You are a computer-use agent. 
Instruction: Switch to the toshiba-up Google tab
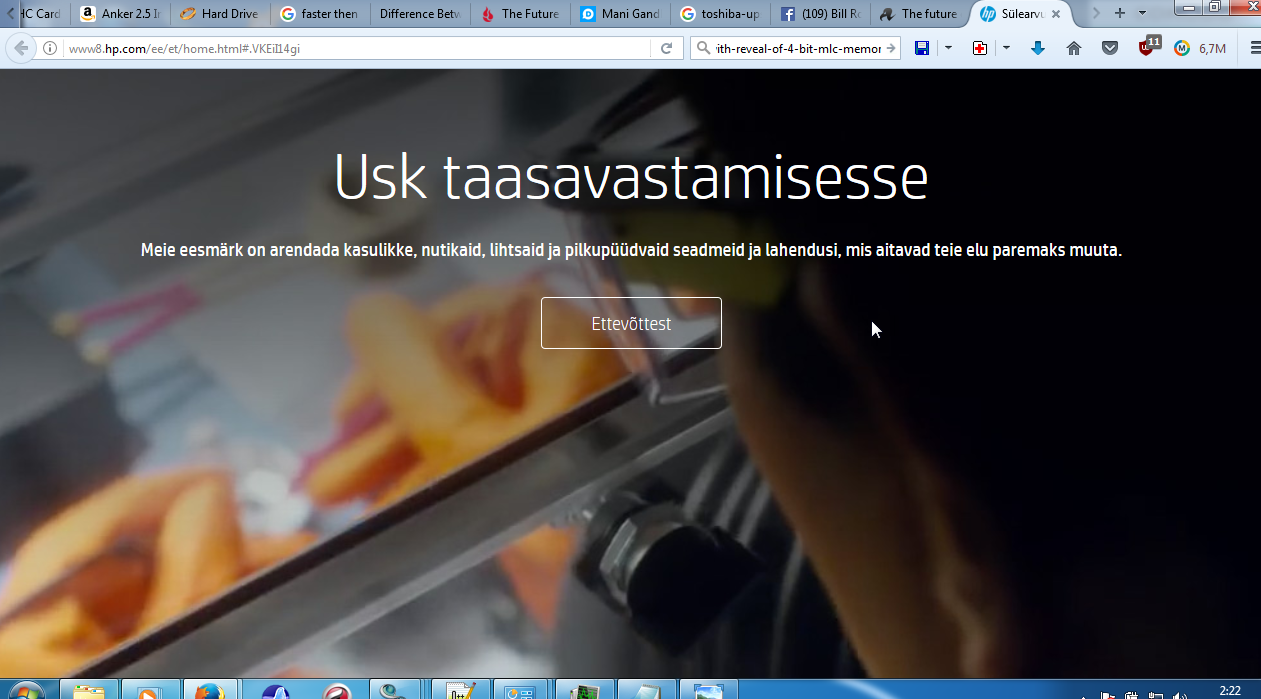tap(719, 14)
